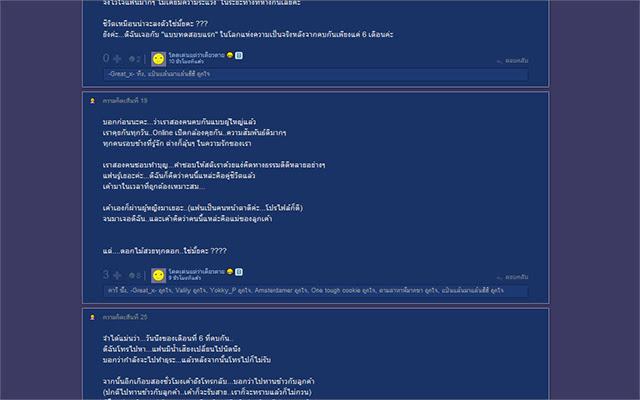Open the ความคิดเห็นที่ 19 comment label
640x400 pixels.
[x=125, y=101]
